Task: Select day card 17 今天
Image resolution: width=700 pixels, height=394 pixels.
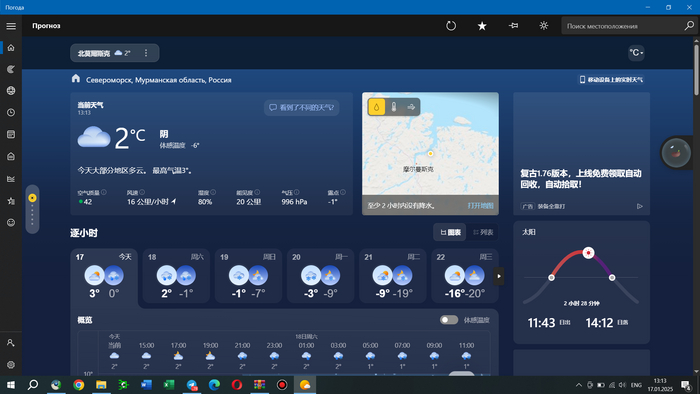Action: [104, 276]
